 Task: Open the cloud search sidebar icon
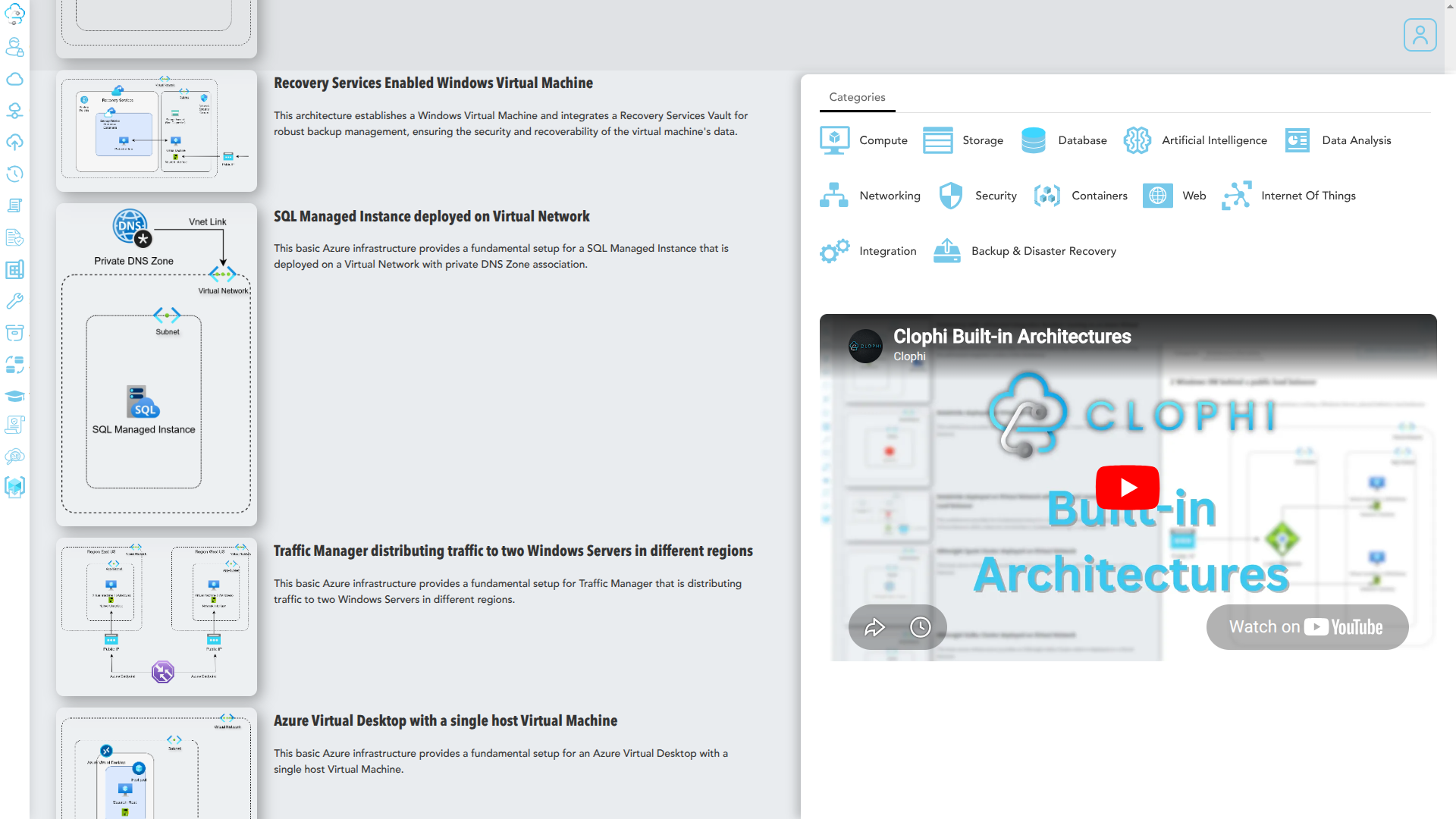14,456
